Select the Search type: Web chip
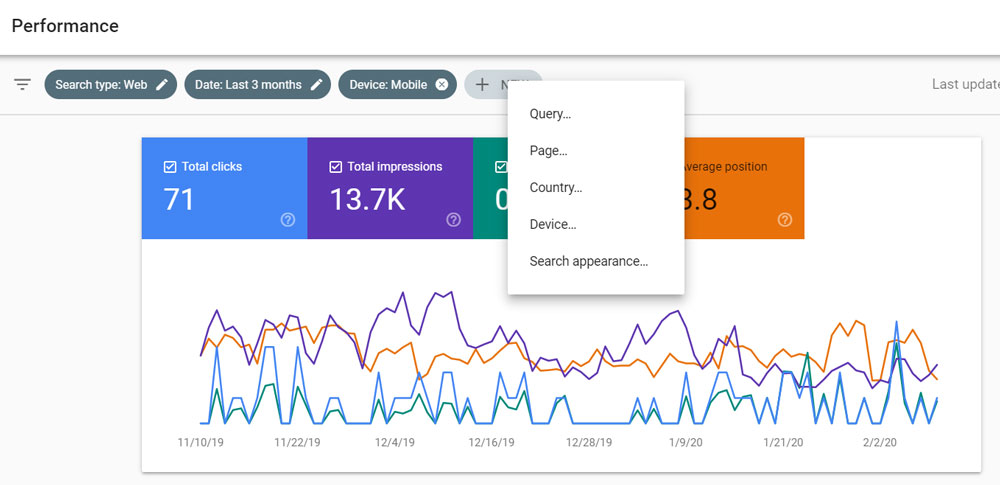The image size is (1000, 485). click(x=110, y=84)
